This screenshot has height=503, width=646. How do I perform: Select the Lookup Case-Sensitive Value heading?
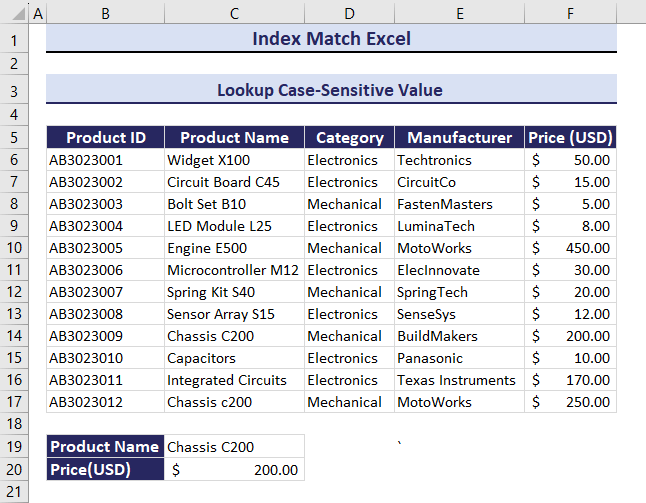(x=331, y=90)
